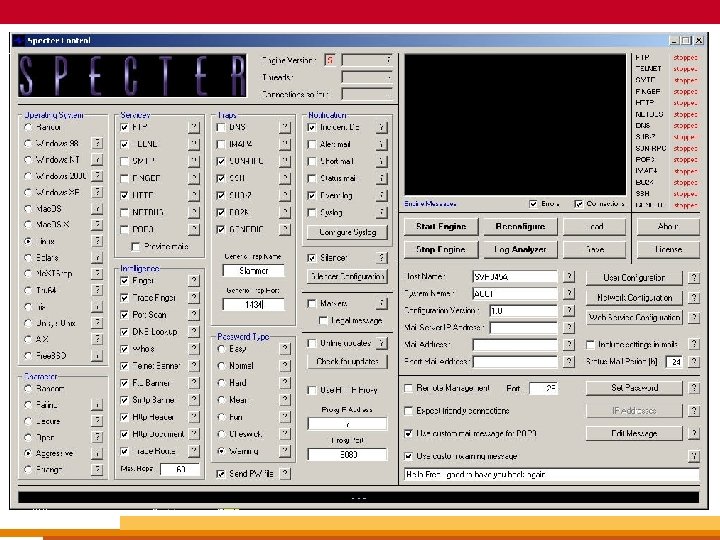Image resolution: width=720 pixels, height=540 pixels.
Task: Open help for the BO2K trap
Action: click(x=285, y=212)
